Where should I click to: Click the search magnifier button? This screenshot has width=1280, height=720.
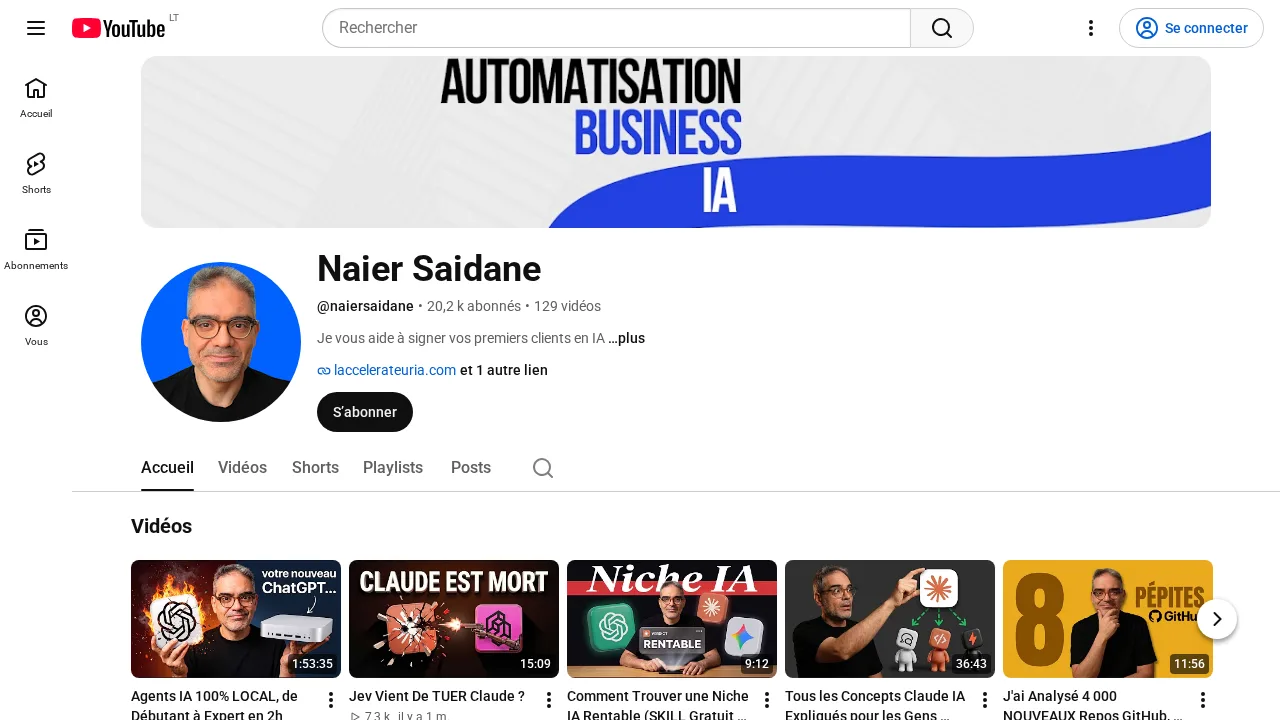(x=942, y=28)
